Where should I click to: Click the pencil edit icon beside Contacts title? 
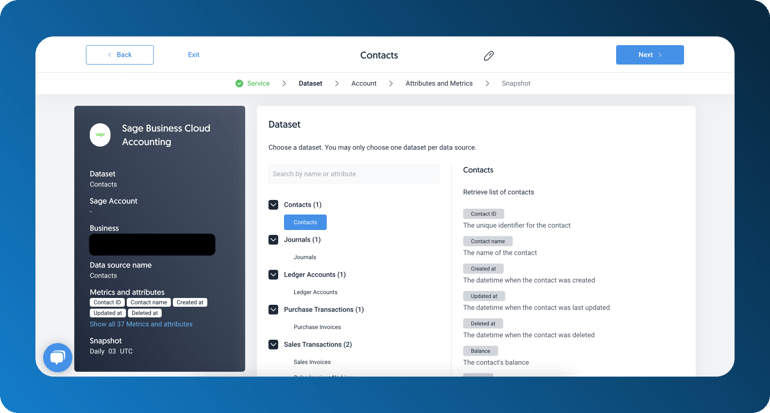488,55
